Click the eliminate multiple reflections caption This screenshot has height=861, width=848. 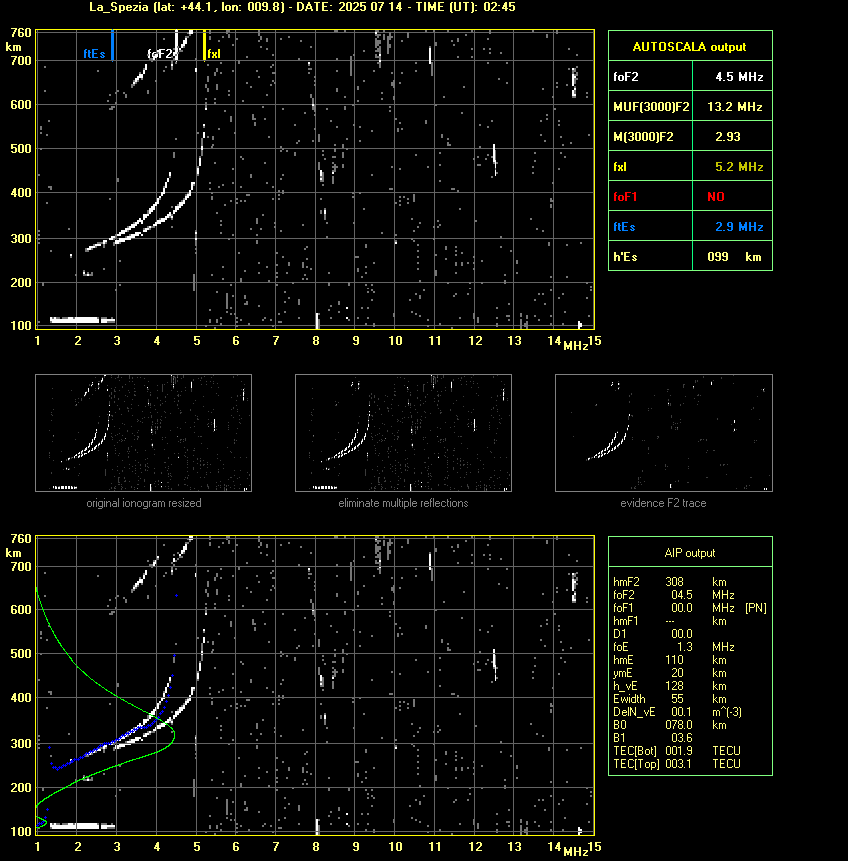tap(403, 503)
